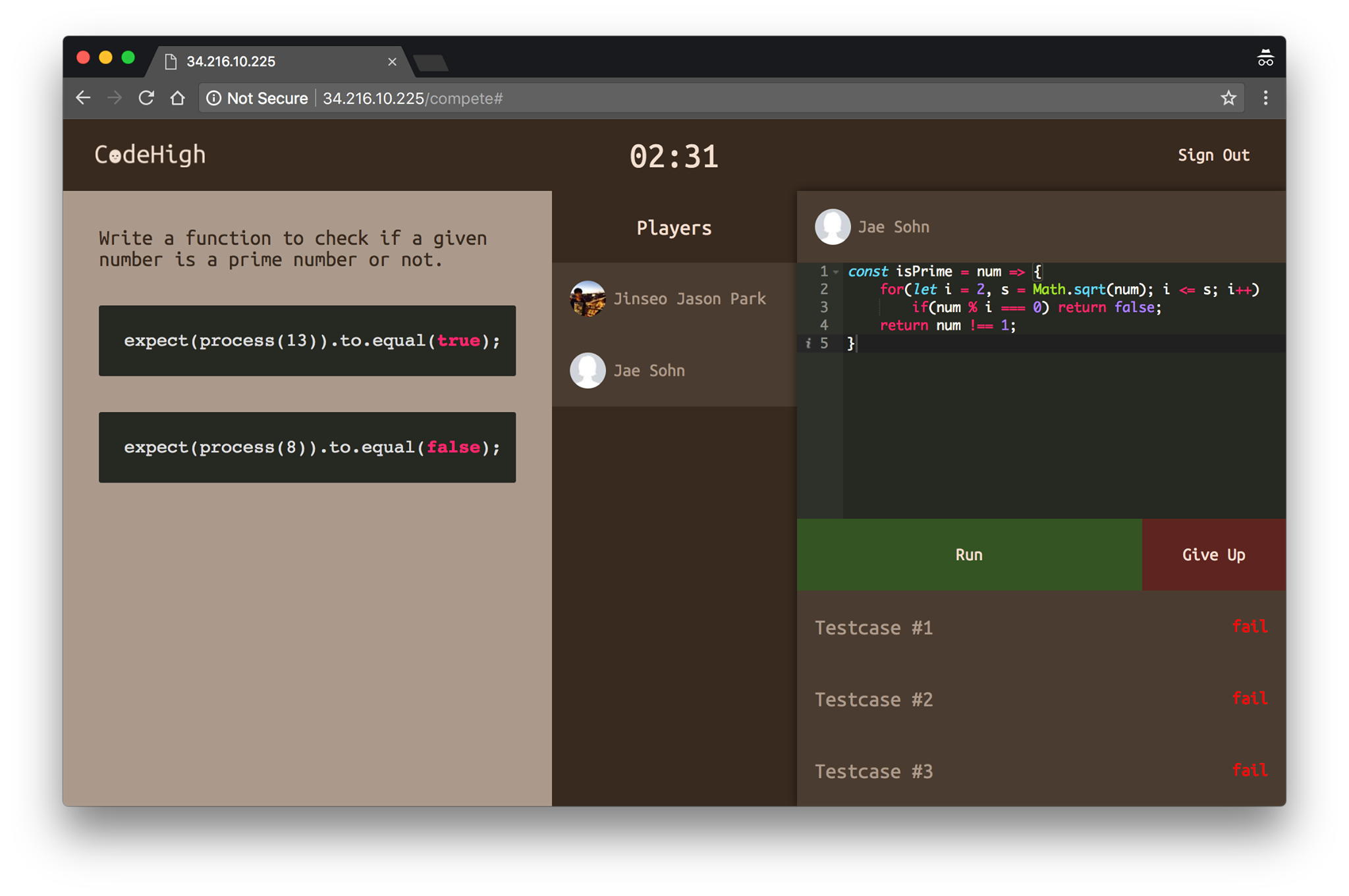Click the incognito icon in title bar
This screenshot has height=896, width=1349.
pyautogui.click(x=1265, y=59)
